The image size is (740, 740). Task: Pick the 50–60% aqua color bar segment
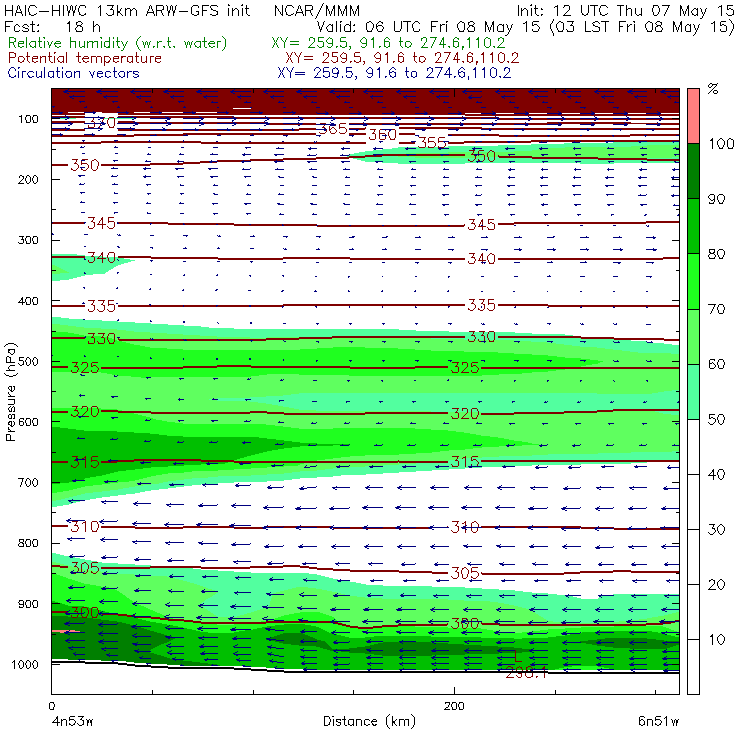693,392
